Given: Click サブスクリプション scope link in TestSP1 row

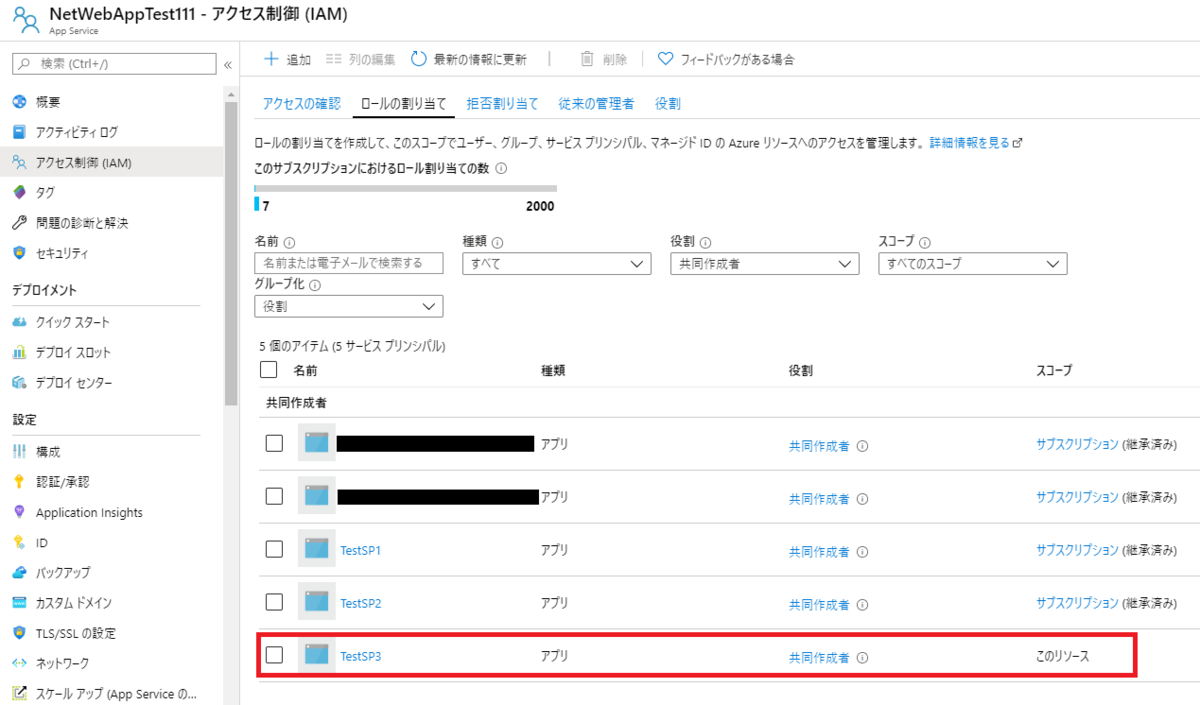Looking at the screenshot, I should 1077,550.
